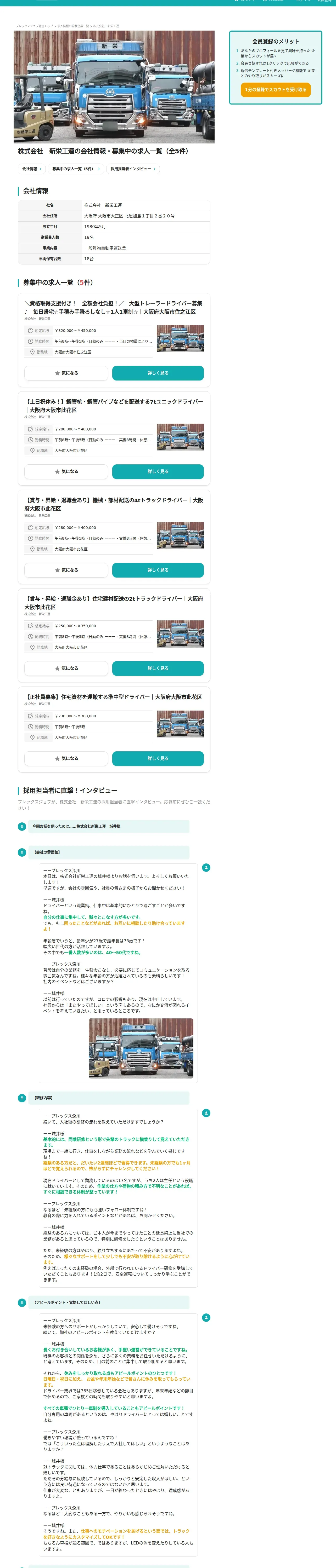The height and width of the screenshot is (1568, 336).
Task: Save the 準中型ドライバー job with 気になる
Action: point(66,758)
